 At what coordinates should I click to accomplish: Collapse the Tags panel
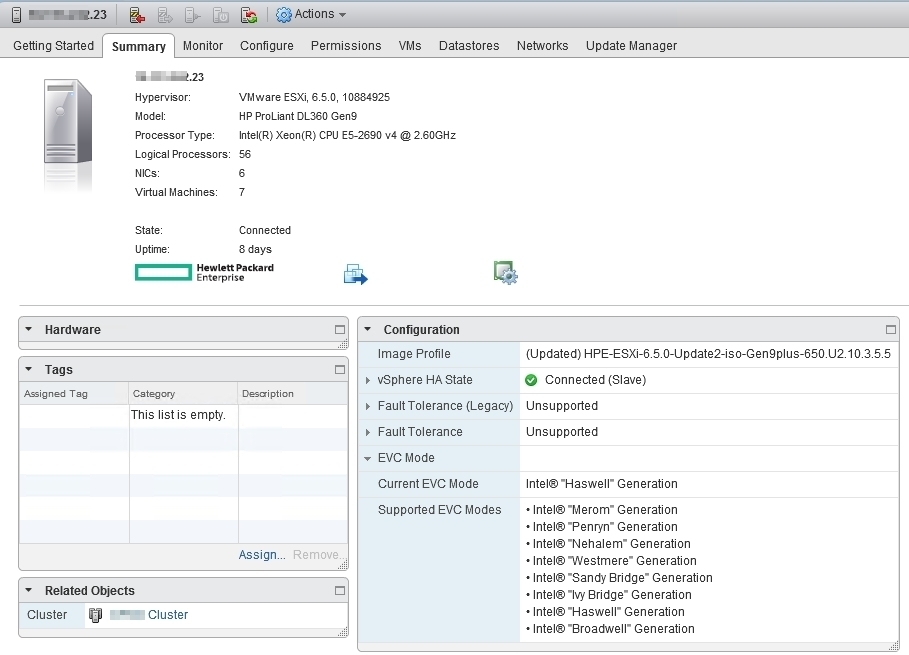coord(28,369)
